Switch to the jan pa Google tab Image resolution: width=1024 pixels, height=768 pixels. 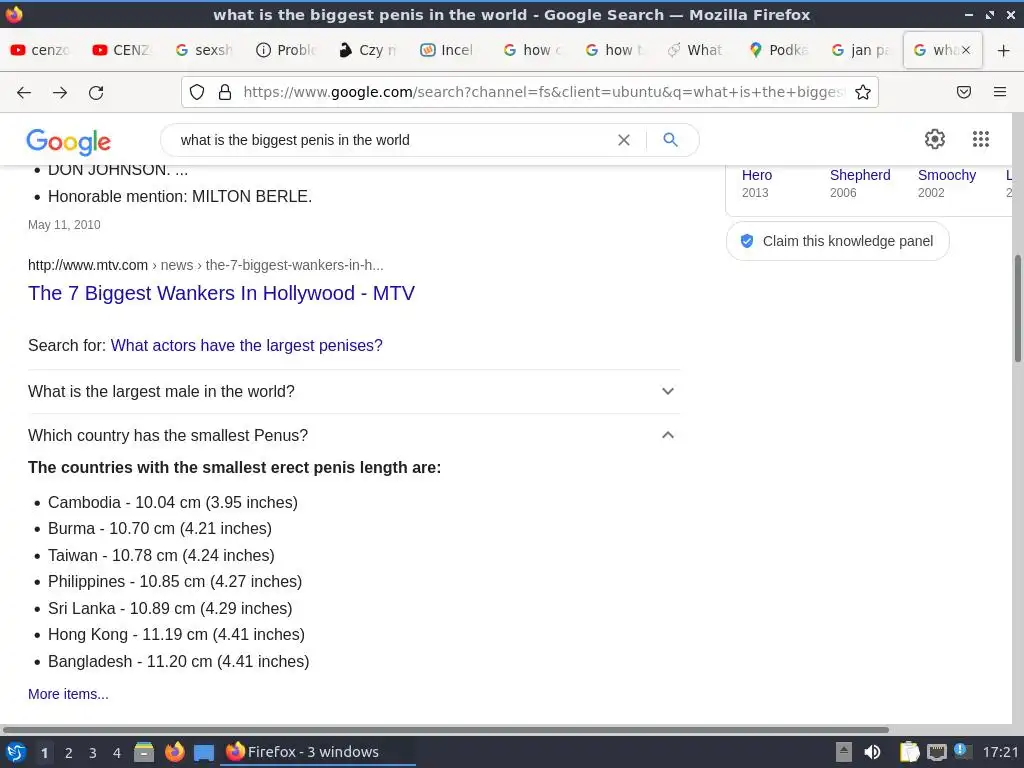click(859, 50)
